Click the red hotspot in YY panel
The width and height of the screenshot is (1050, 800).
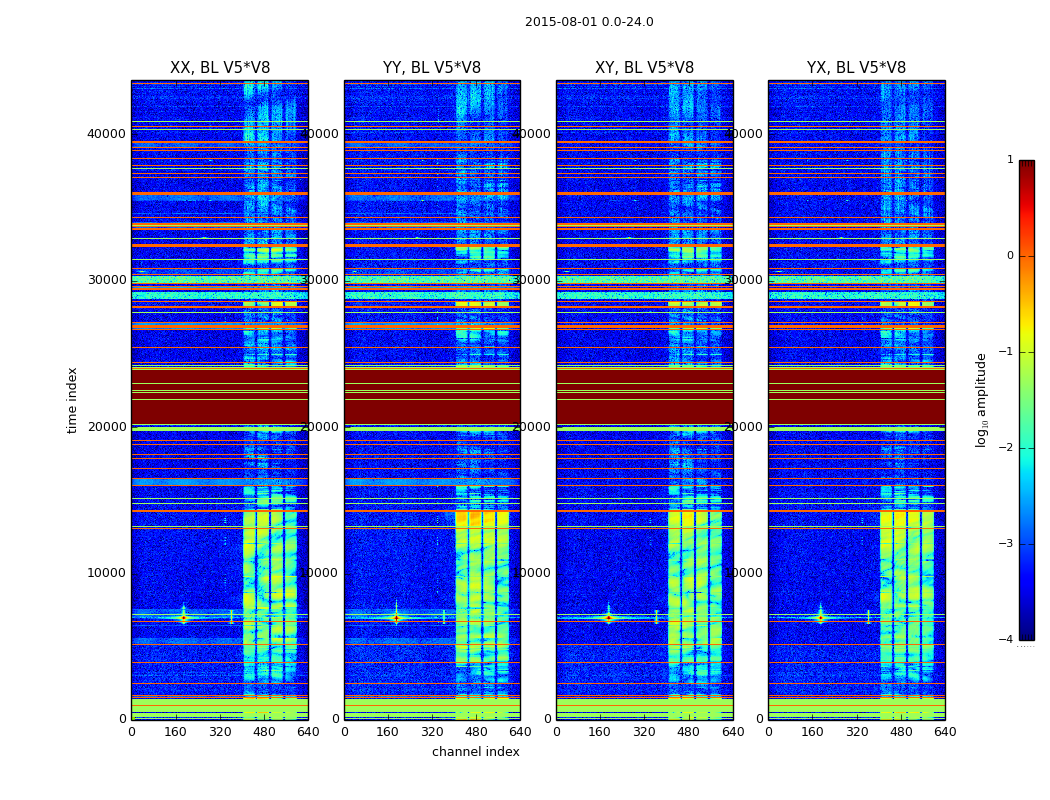click(x=396, y=618)
